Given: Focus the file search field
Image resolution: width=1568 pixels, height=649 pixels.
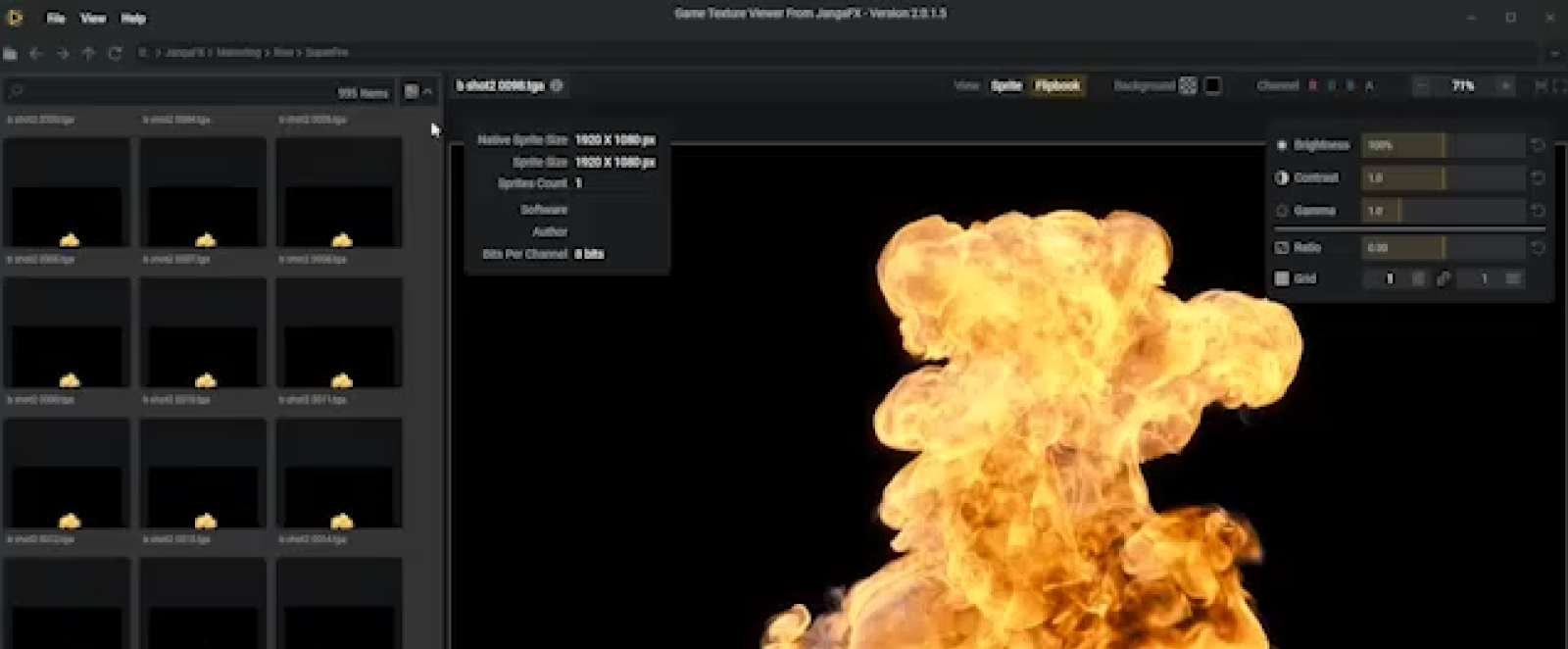Looking at the screenshot, I should [199, 92].
